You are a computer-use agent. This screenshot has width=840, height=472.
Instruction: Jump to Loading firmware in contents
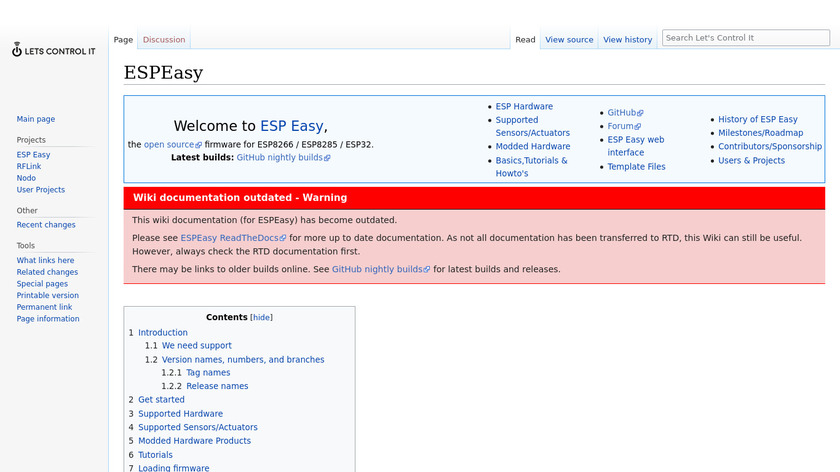(x=174, y=468)
